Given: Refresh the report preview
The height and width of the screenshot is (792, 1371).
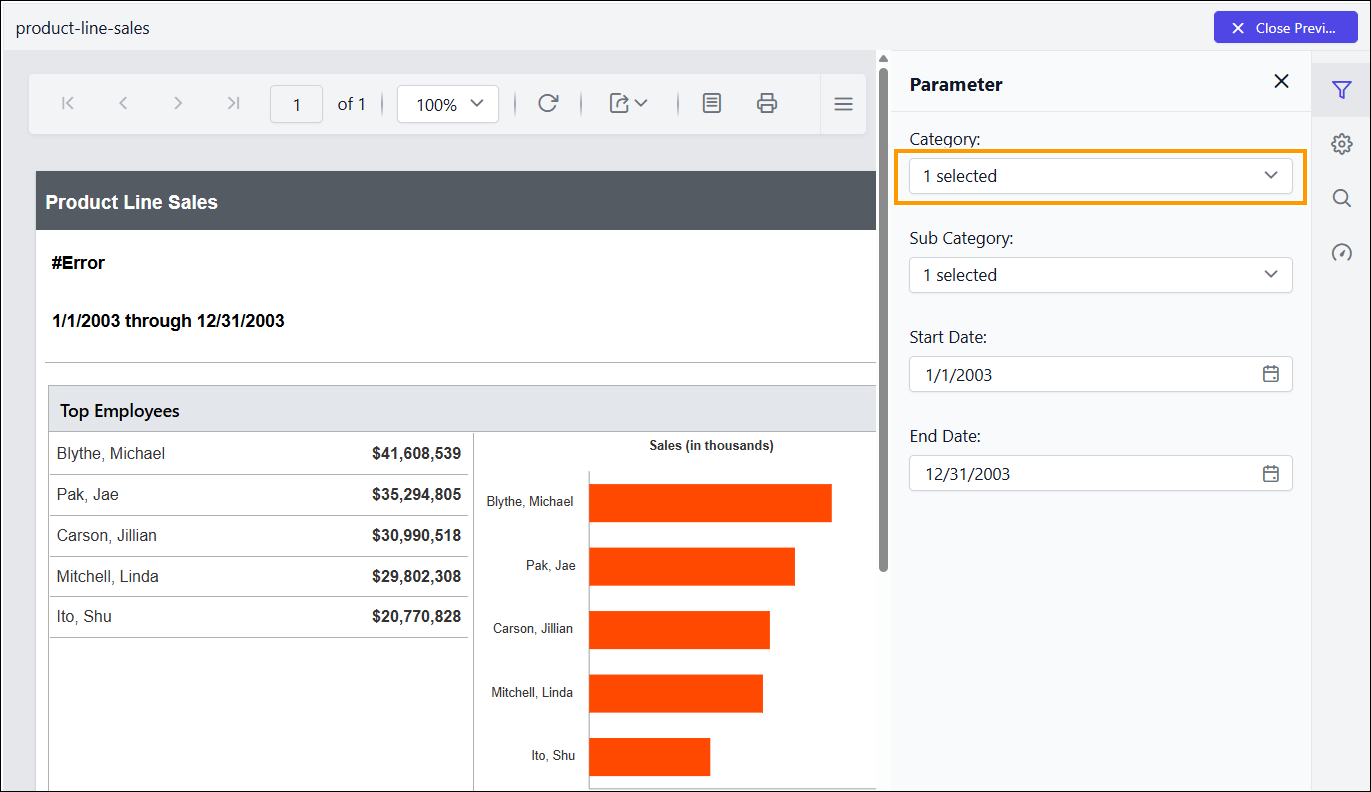Looking at the screenshot, I should coord(548,103).
